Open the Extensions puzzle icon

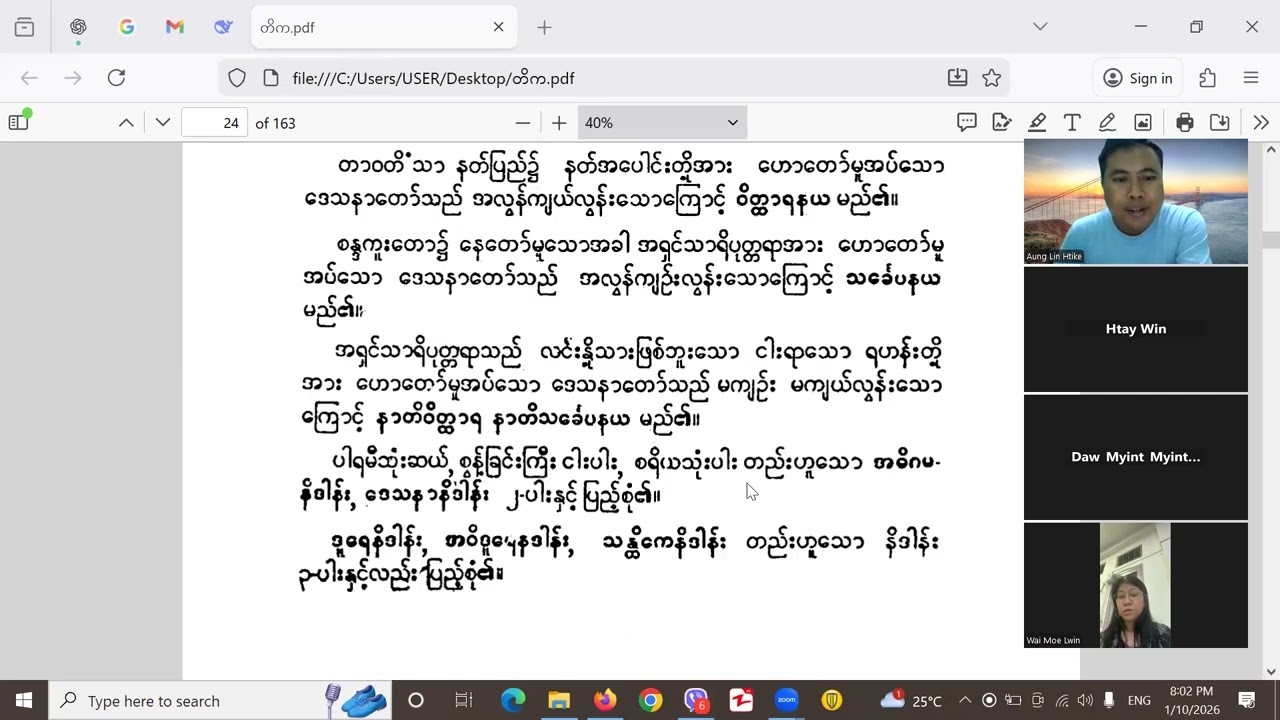[1207, 78]
